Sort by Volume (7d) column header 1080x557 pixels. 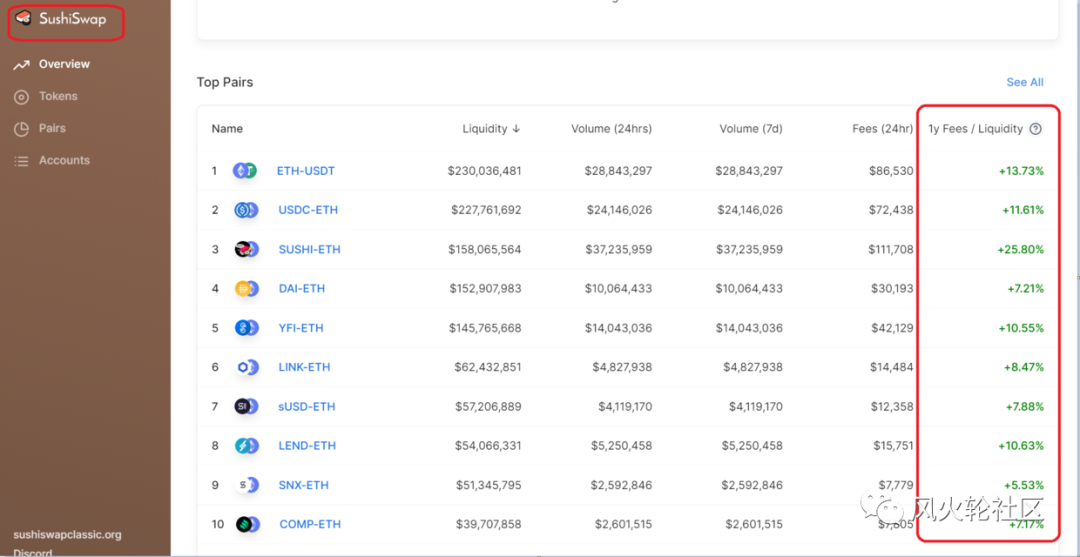(751, 129)
